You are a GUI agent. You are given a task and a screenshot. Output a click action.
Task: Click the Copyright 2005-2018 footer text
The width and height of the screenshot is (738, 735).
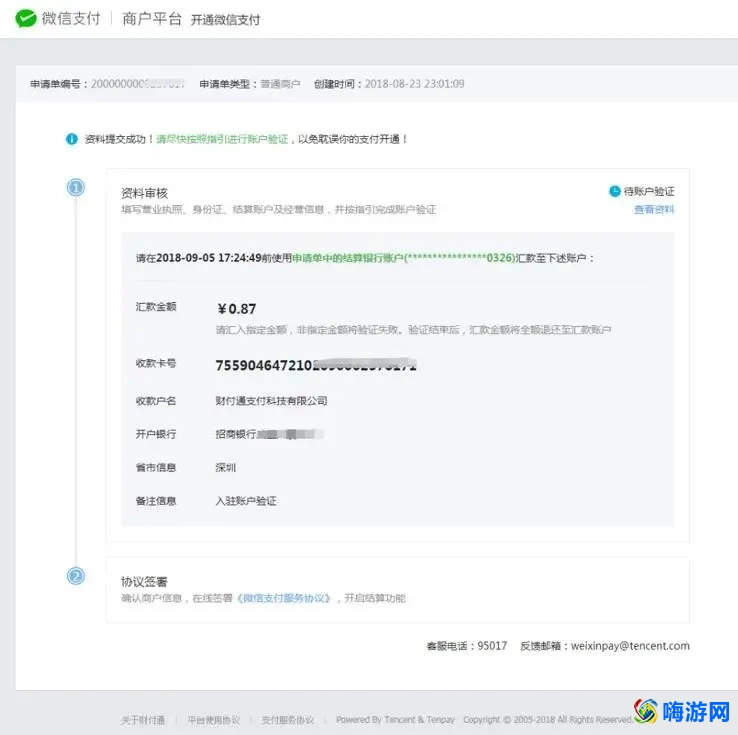(548, 720)
